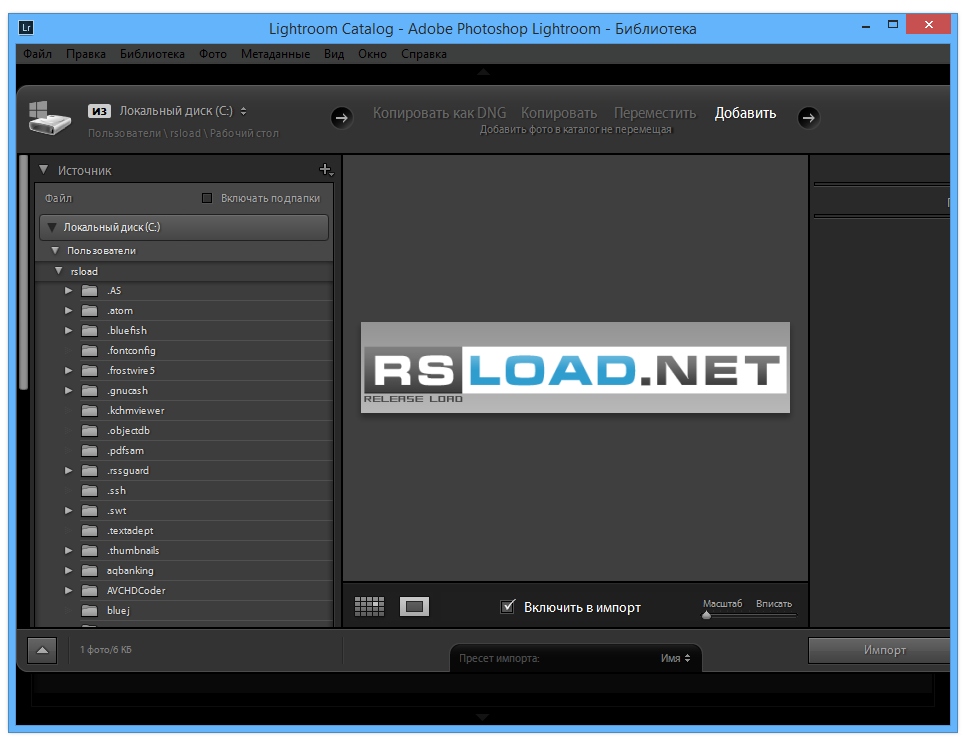
Task: Click the Вписать zoom label
Action: coord(773,603)
